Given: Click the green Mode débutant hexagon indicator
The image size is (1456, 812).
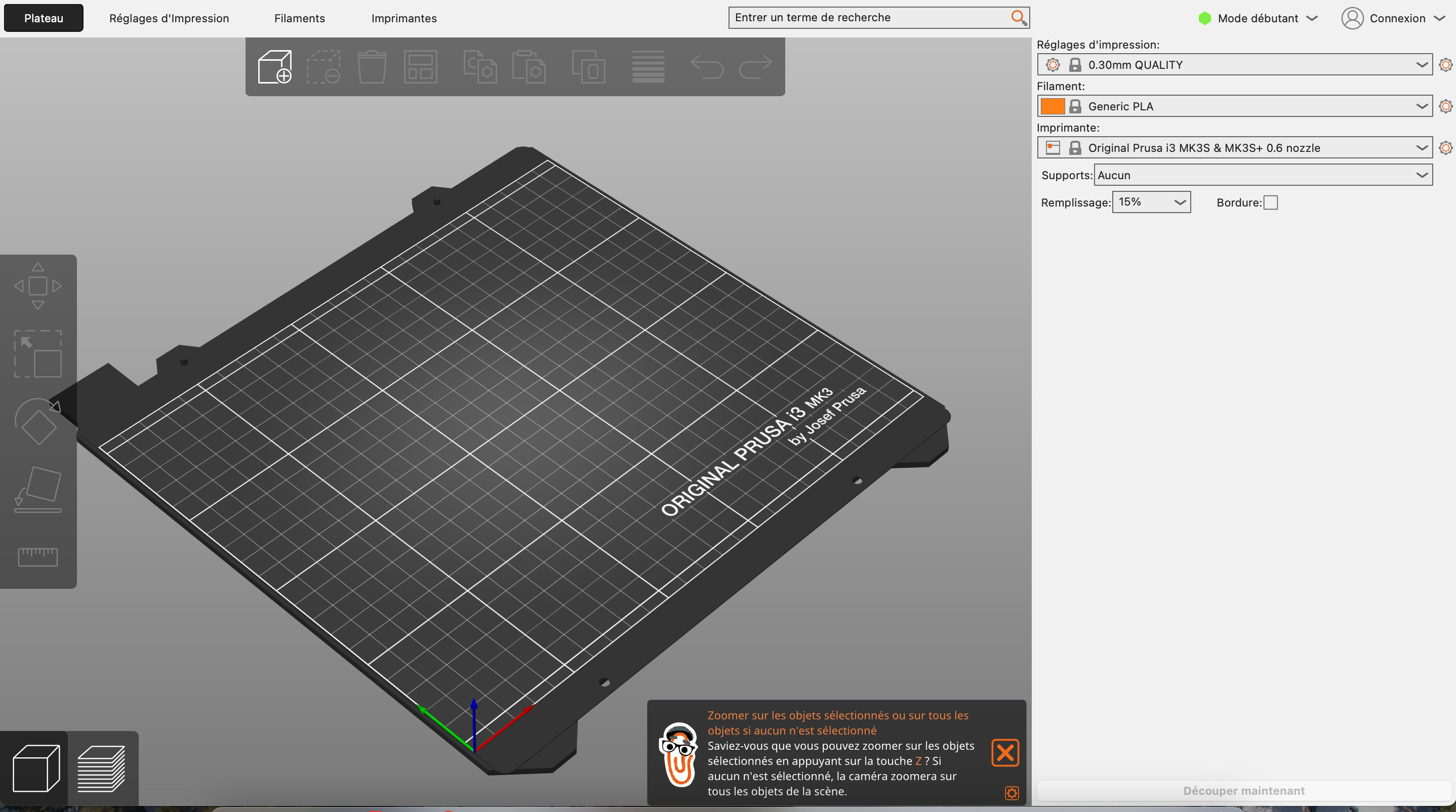Looking at the screenshot, I should (x=1204, y=18).
